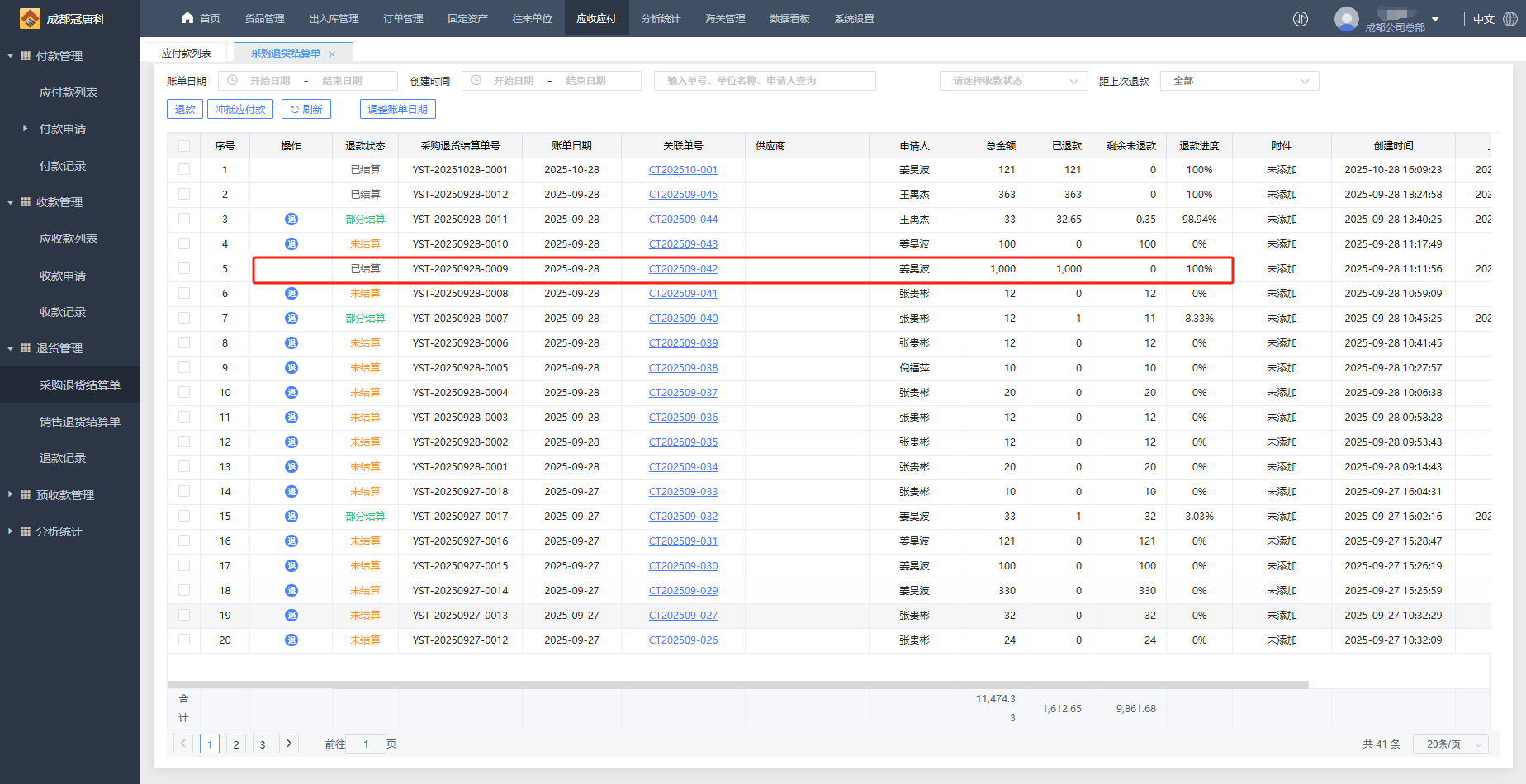Open the 20条/页 page size dropdown

1450,744
